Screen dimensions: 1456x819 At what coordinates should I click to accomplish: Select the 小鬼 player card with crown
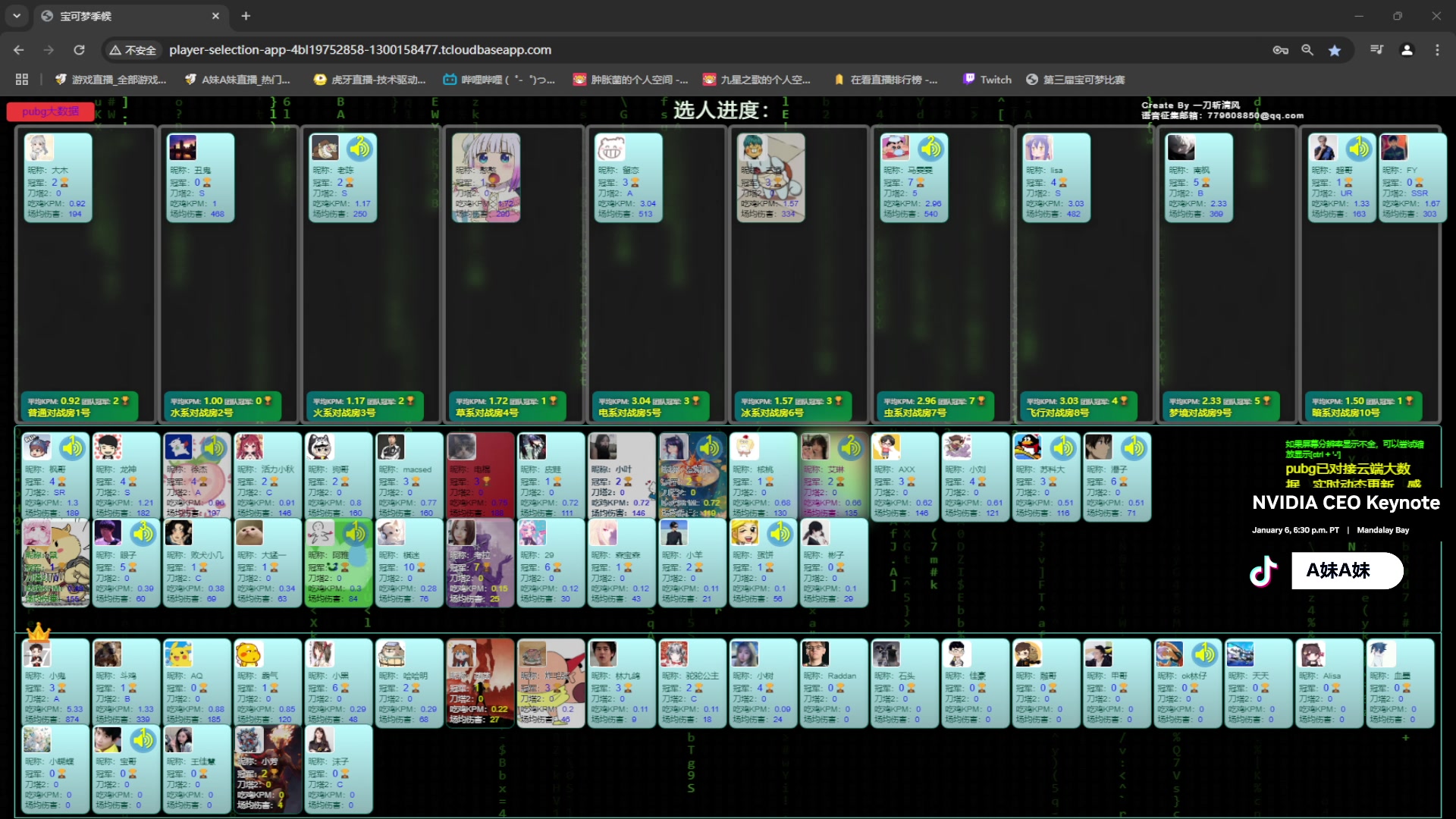click(56, 683)
